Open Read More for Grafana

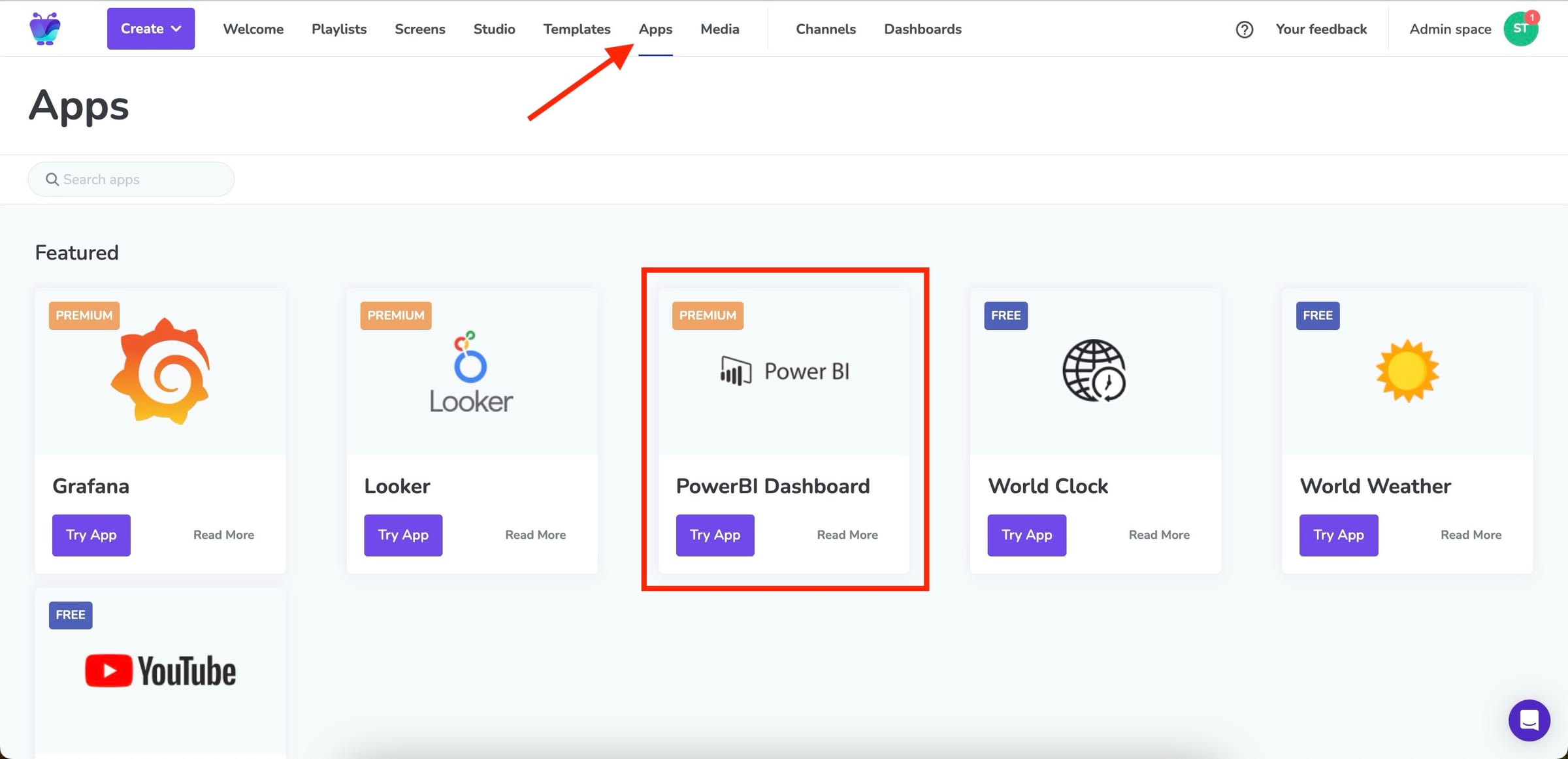pyautogui.click(x=223, y=535)
